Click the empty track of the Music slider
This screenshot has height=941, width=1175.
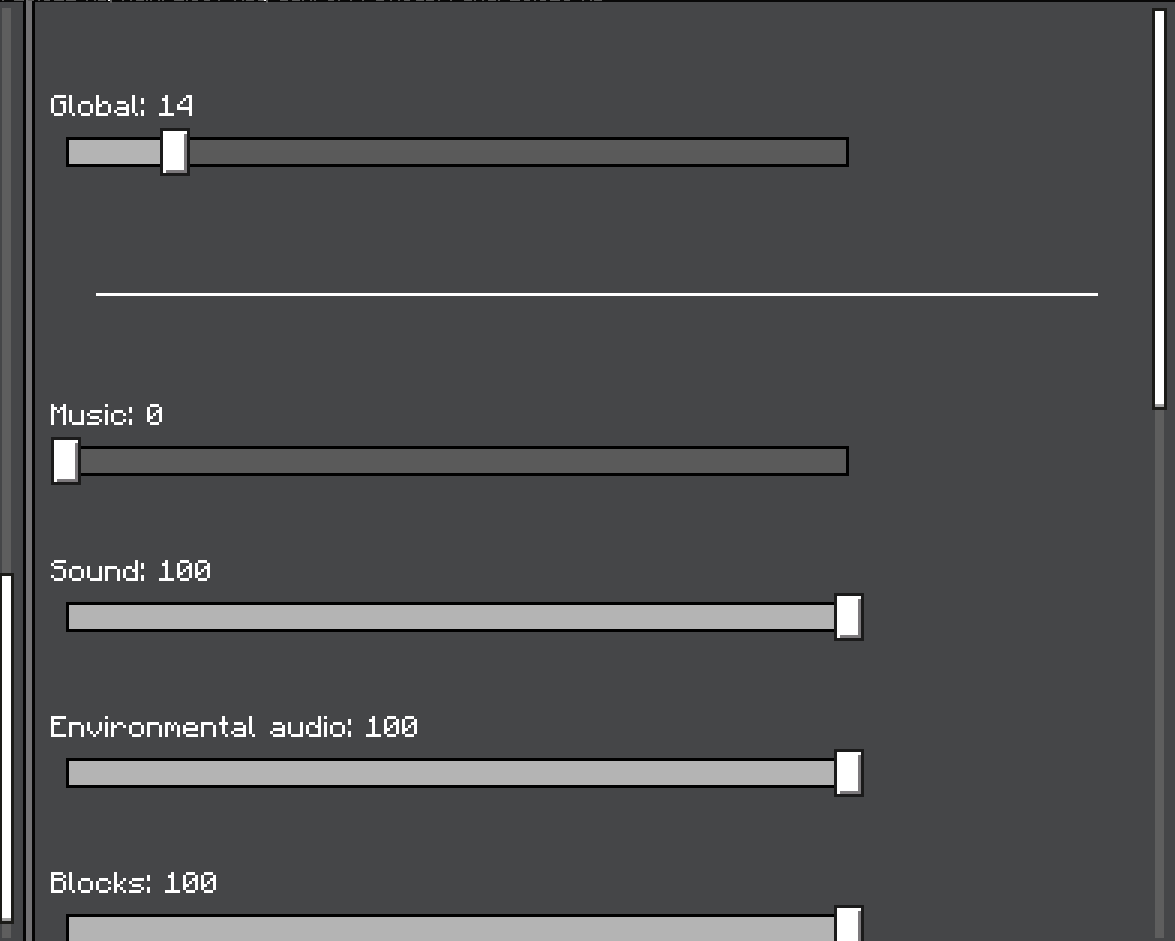[x=462, y=462]
